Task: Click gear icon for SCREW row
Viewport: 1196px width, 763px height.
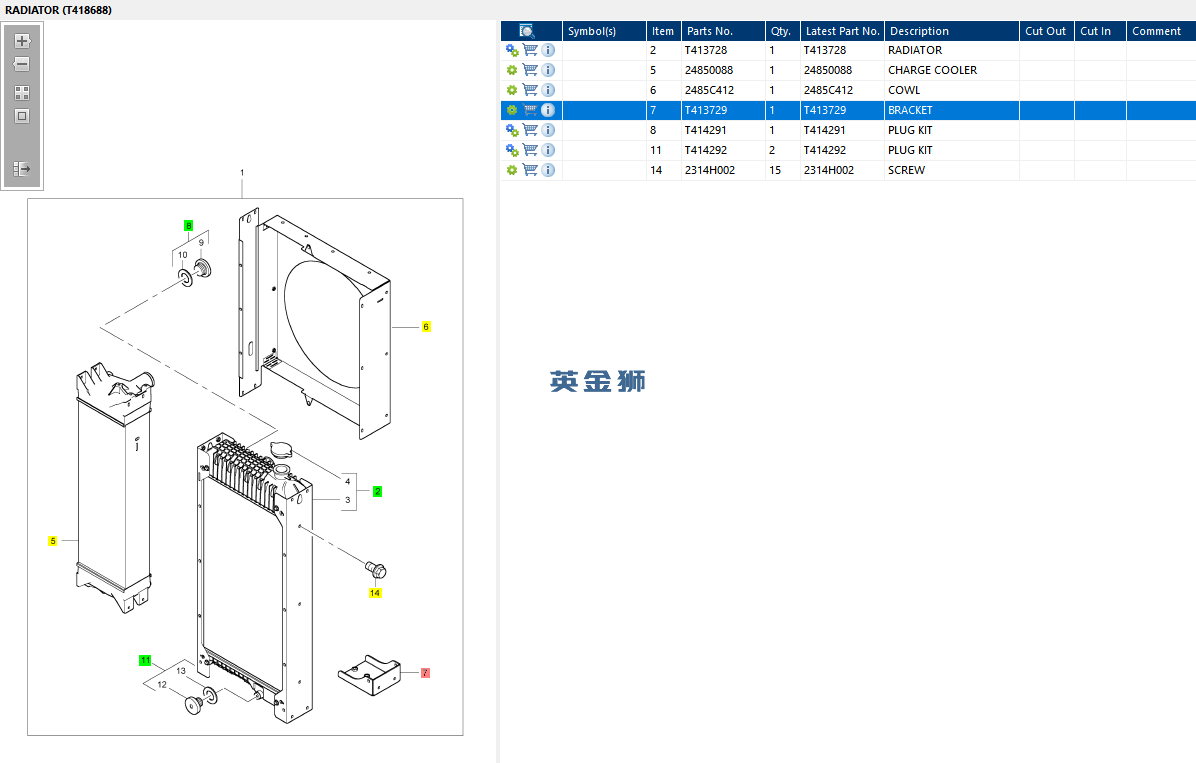Action: 512,170
